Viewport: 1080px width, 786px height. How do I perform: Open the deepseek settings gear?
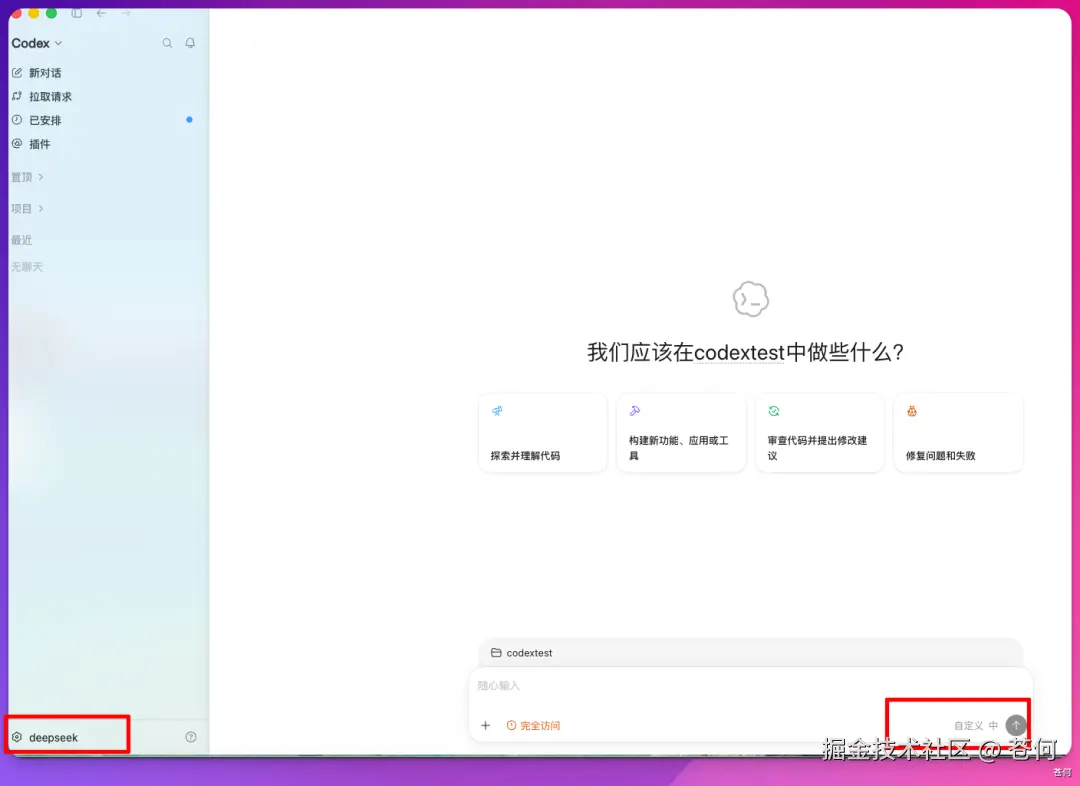(x=17, y=737)
